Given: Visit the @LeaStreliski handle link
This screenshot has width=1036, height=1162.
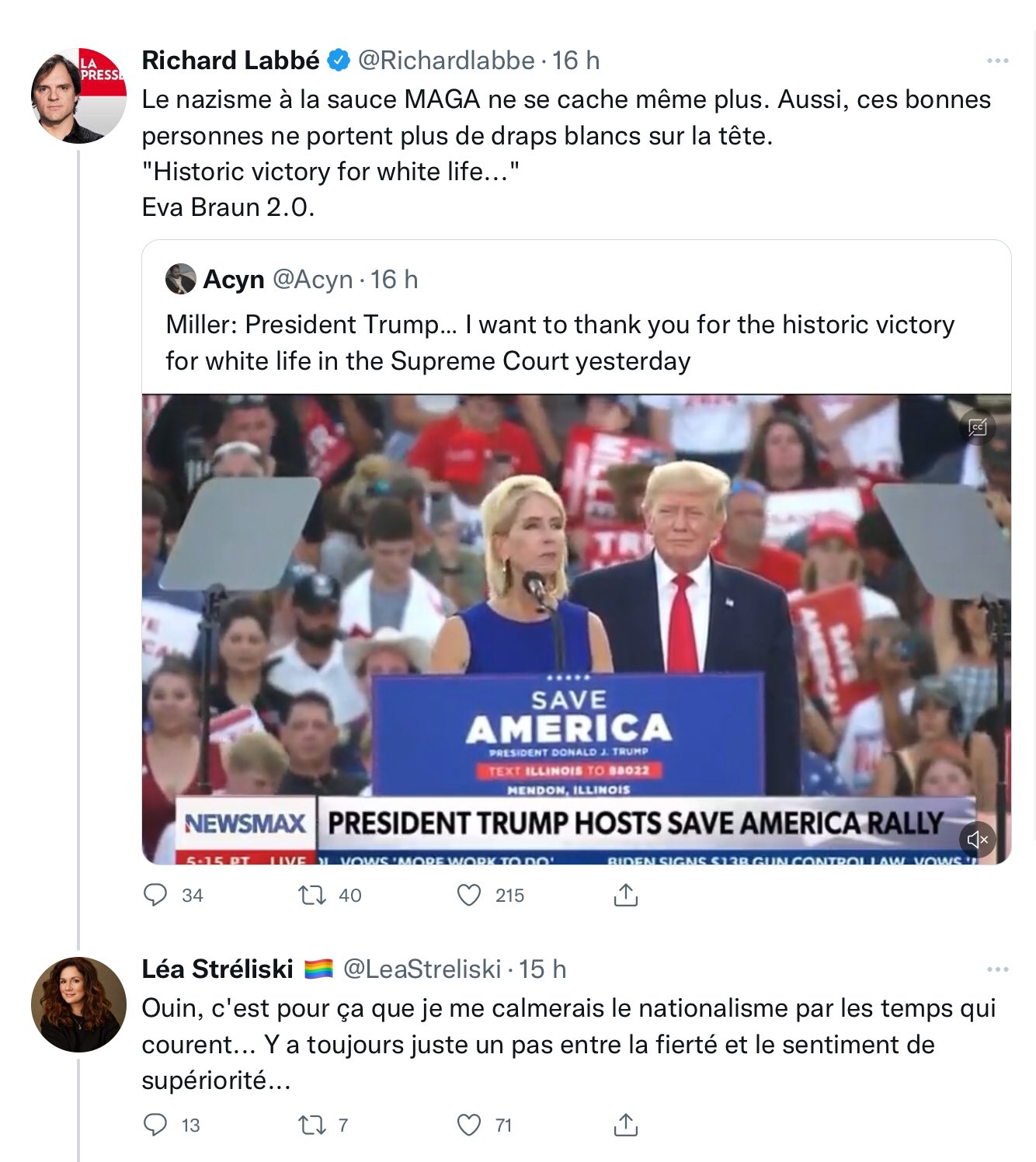Looking at the screenshot, I should (422, 969).
